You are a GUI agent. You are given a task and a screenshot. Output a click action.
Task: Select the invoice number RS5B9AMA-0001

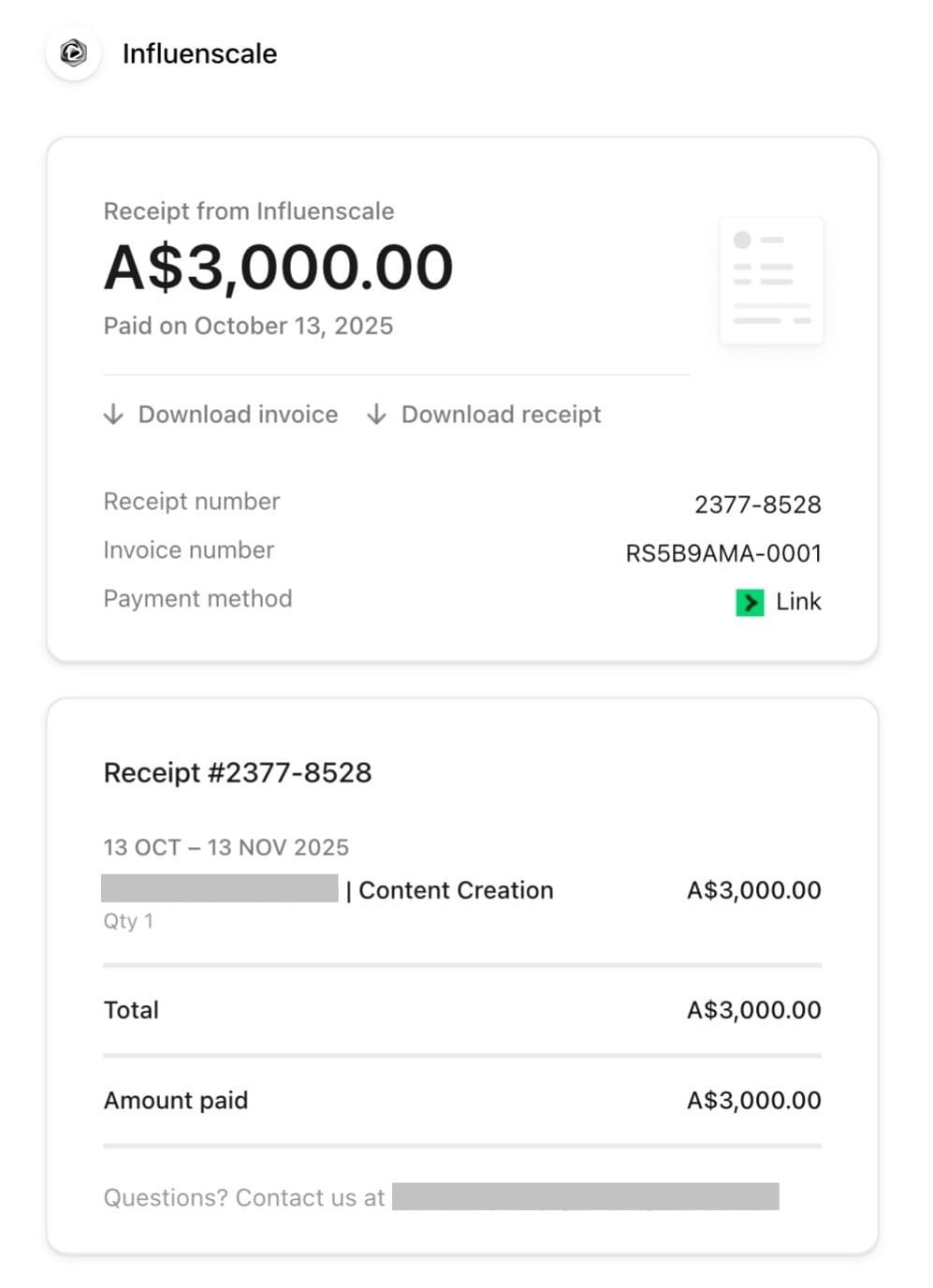[722, 553]
